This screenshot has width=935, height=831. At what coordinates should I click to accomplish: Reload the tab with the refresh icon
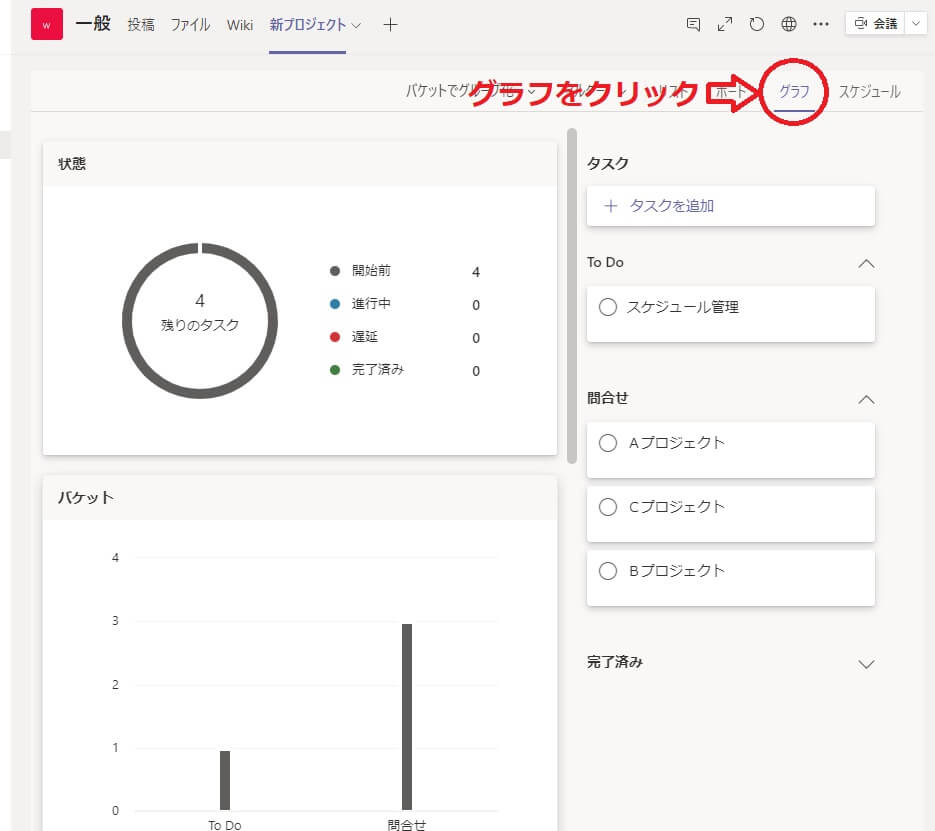(x=757, y=25)
